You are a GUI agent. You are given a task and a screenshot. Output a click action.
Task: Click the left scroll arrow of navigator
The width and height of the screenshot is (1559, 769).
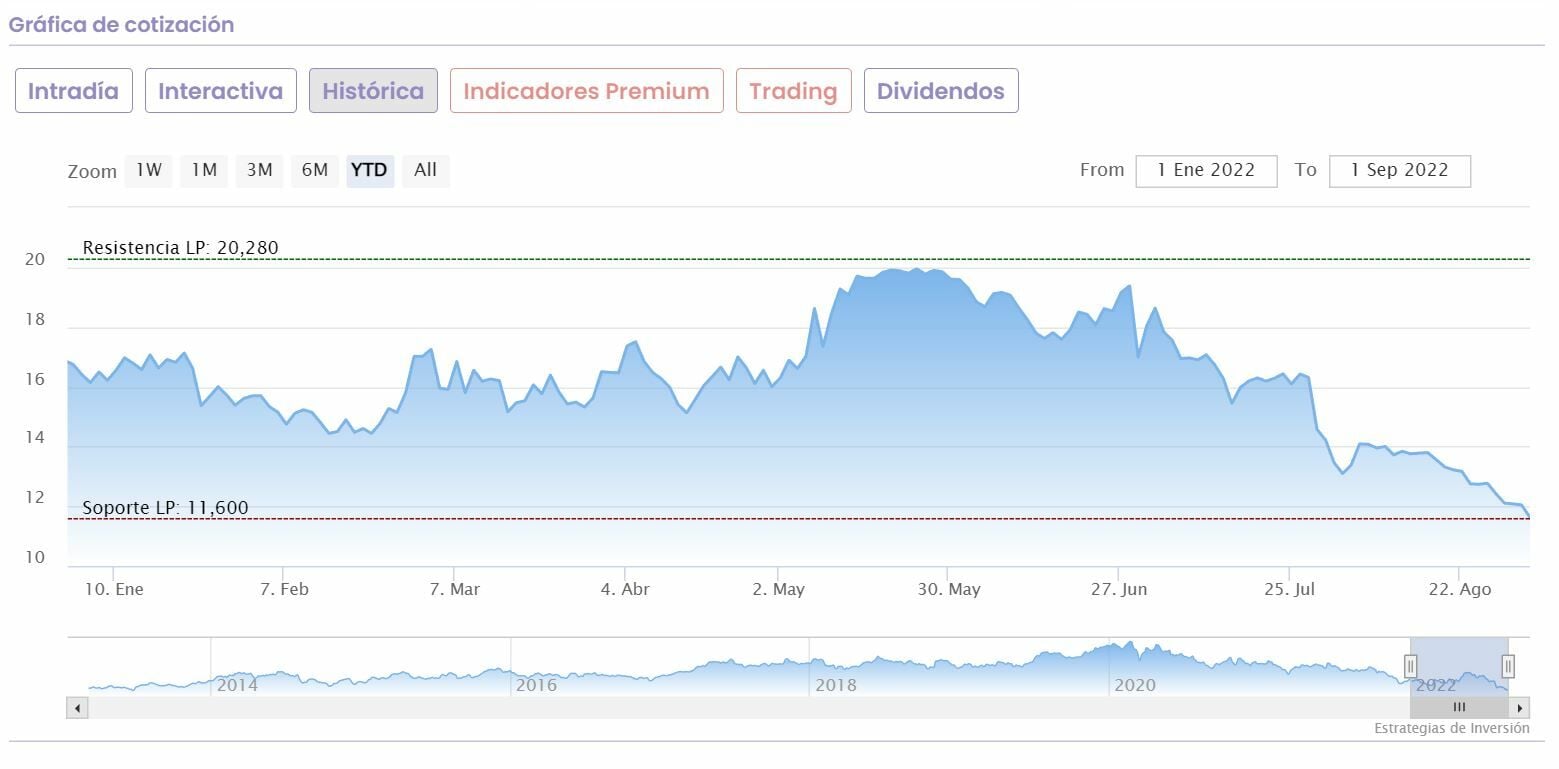[77, 708]
